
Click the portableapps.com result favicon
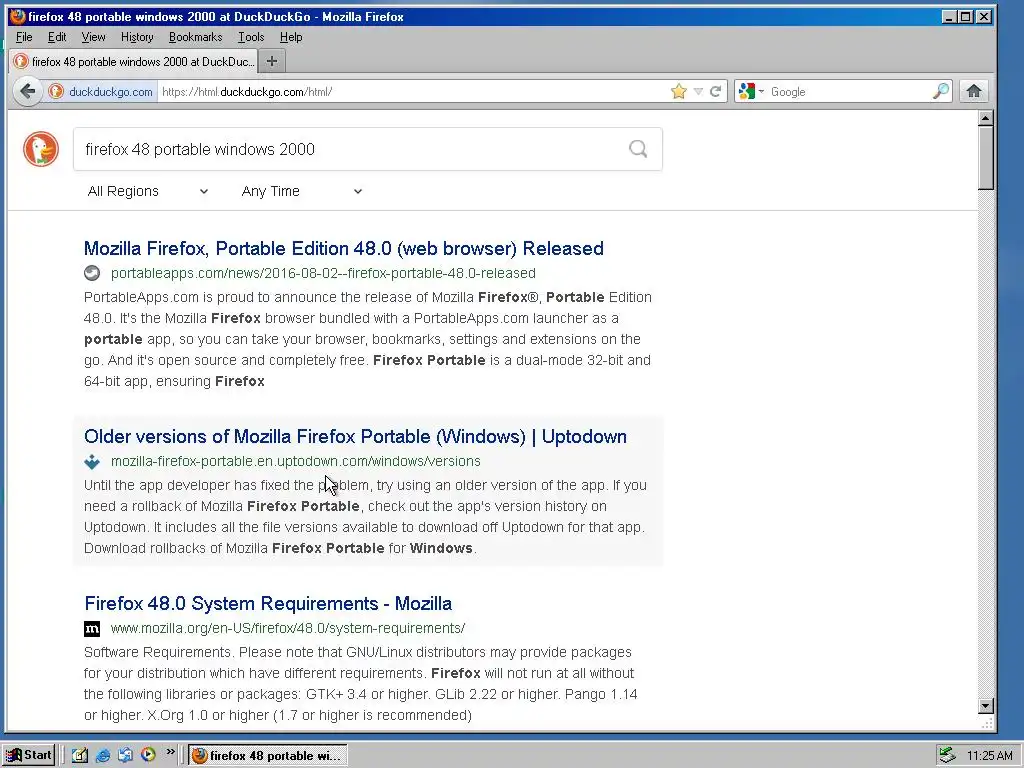(92, 273)
